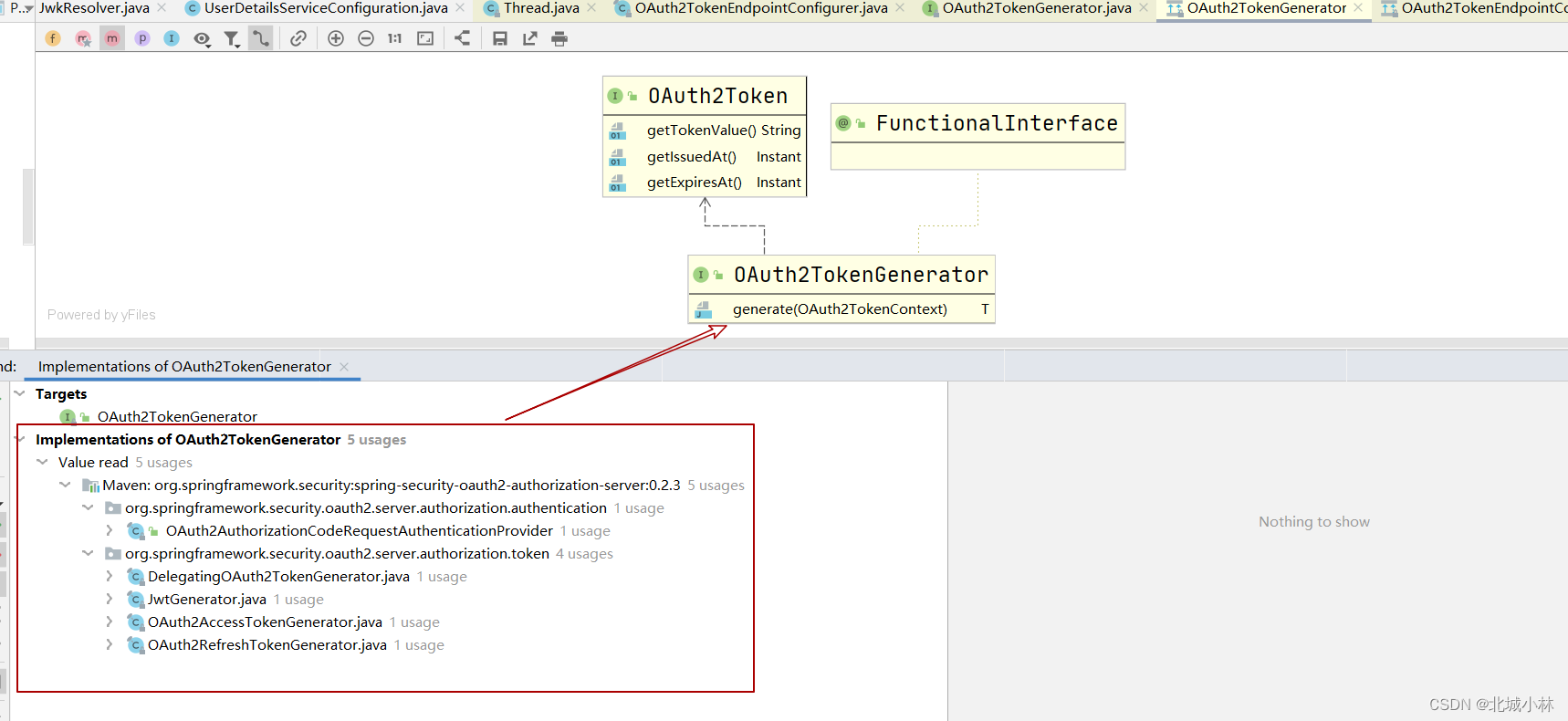The width and height of the screenshot is (1568, 721).
Task: Expand the DelegatingOAuth2TokenGenerator.java node
Action: (110, 577)
